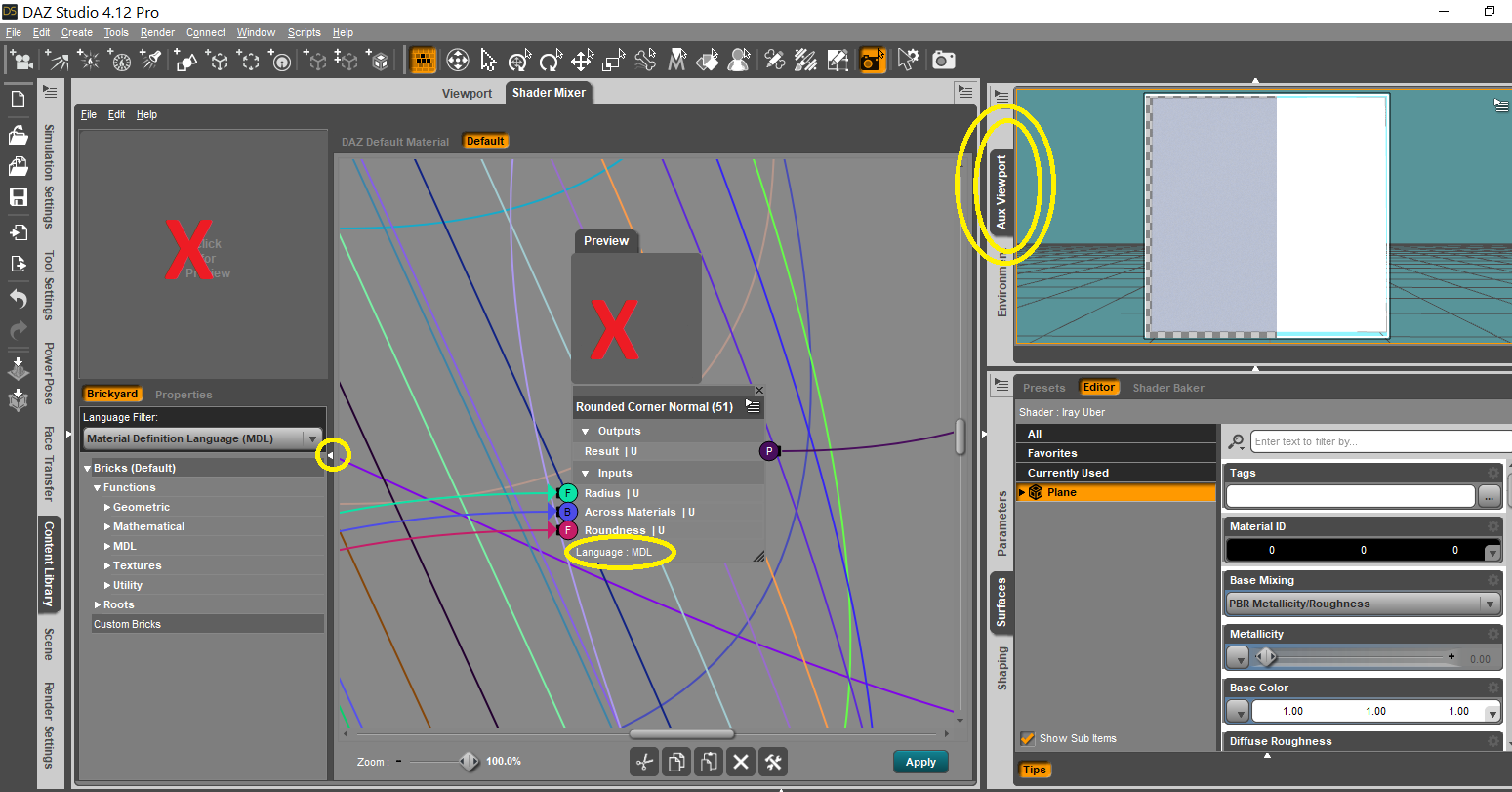This screenshot has width=1512, height=792.
Task: Expand the Roots tree node
Action: click(98, 605)
